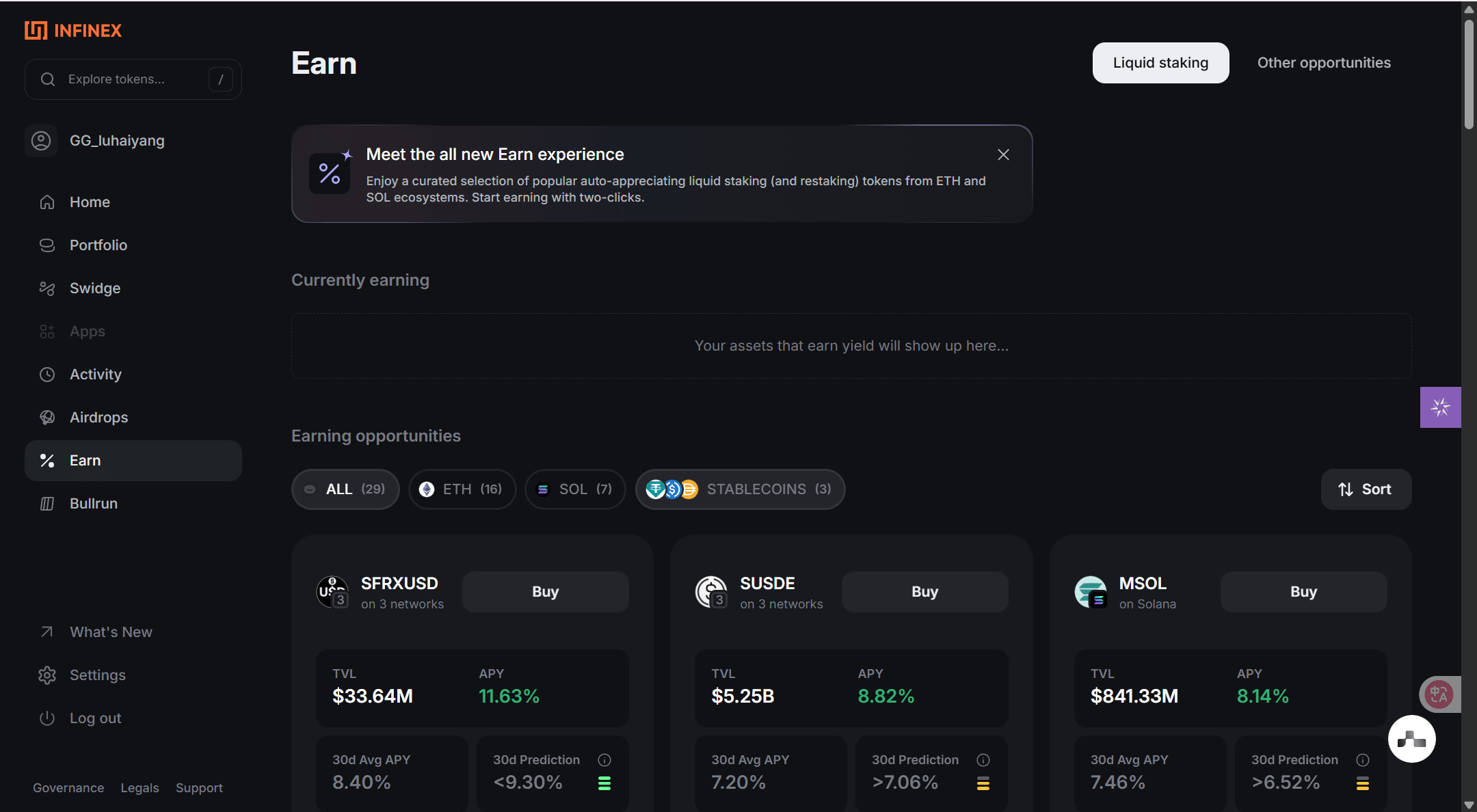Click the 'on Solana' label under MSOL

click(1147, 604)
